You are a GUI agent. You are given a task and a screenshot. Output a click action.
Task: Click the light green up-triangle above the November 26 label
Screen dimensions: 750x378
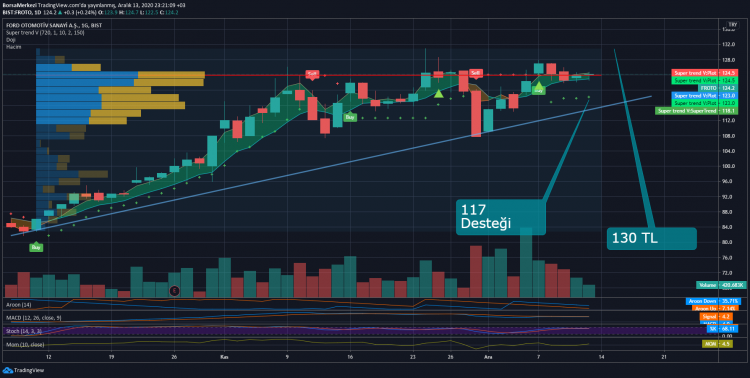439,93
